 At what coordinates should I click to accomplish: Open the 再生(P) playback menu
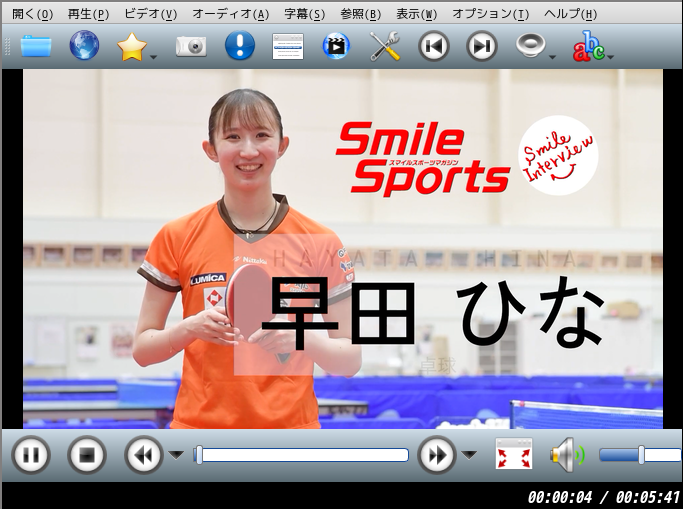pos(88,14)
